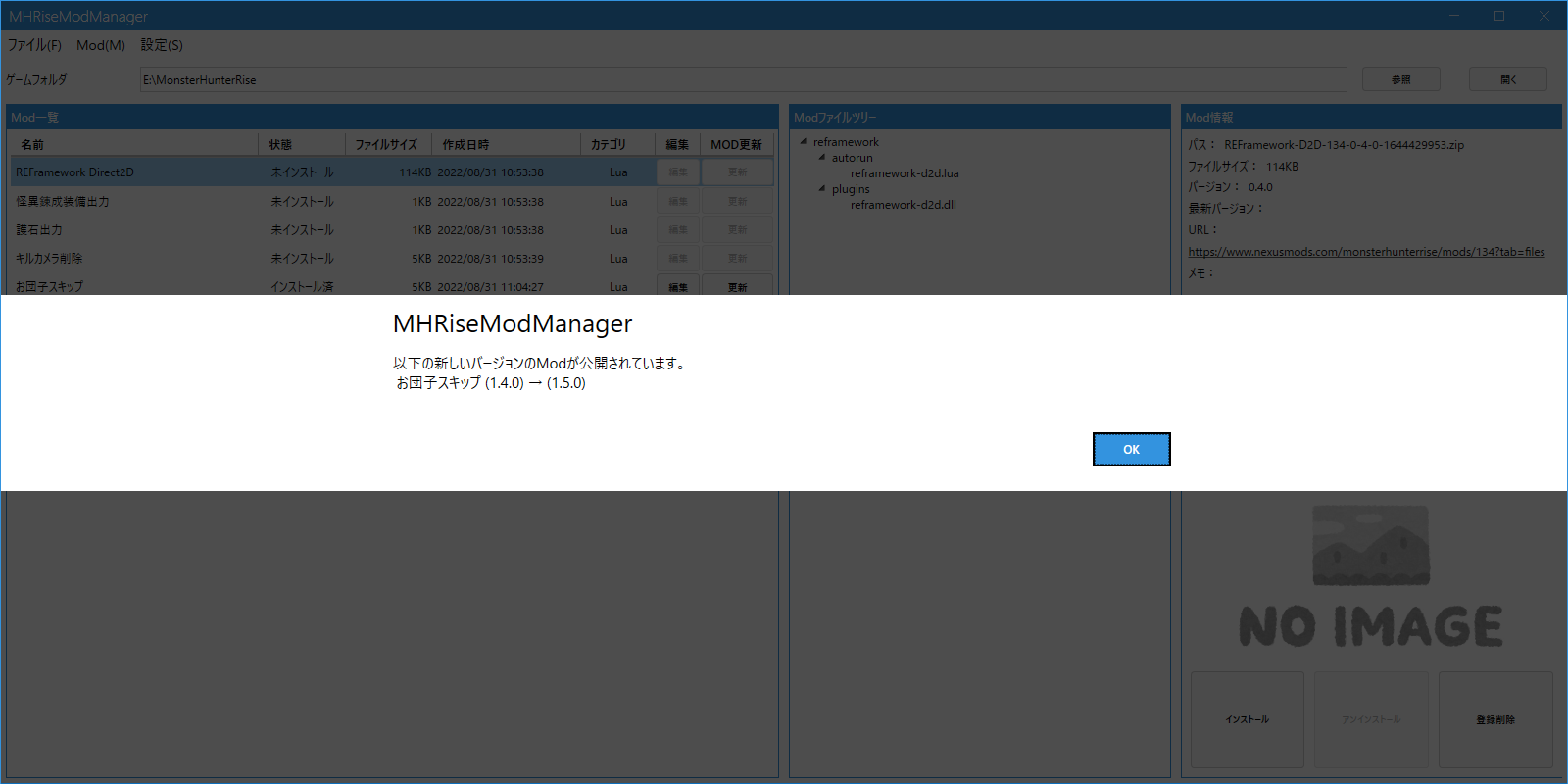Sort by the 名前 column header
Screen dimensions: 1568x784
click(x=135, y=144)
